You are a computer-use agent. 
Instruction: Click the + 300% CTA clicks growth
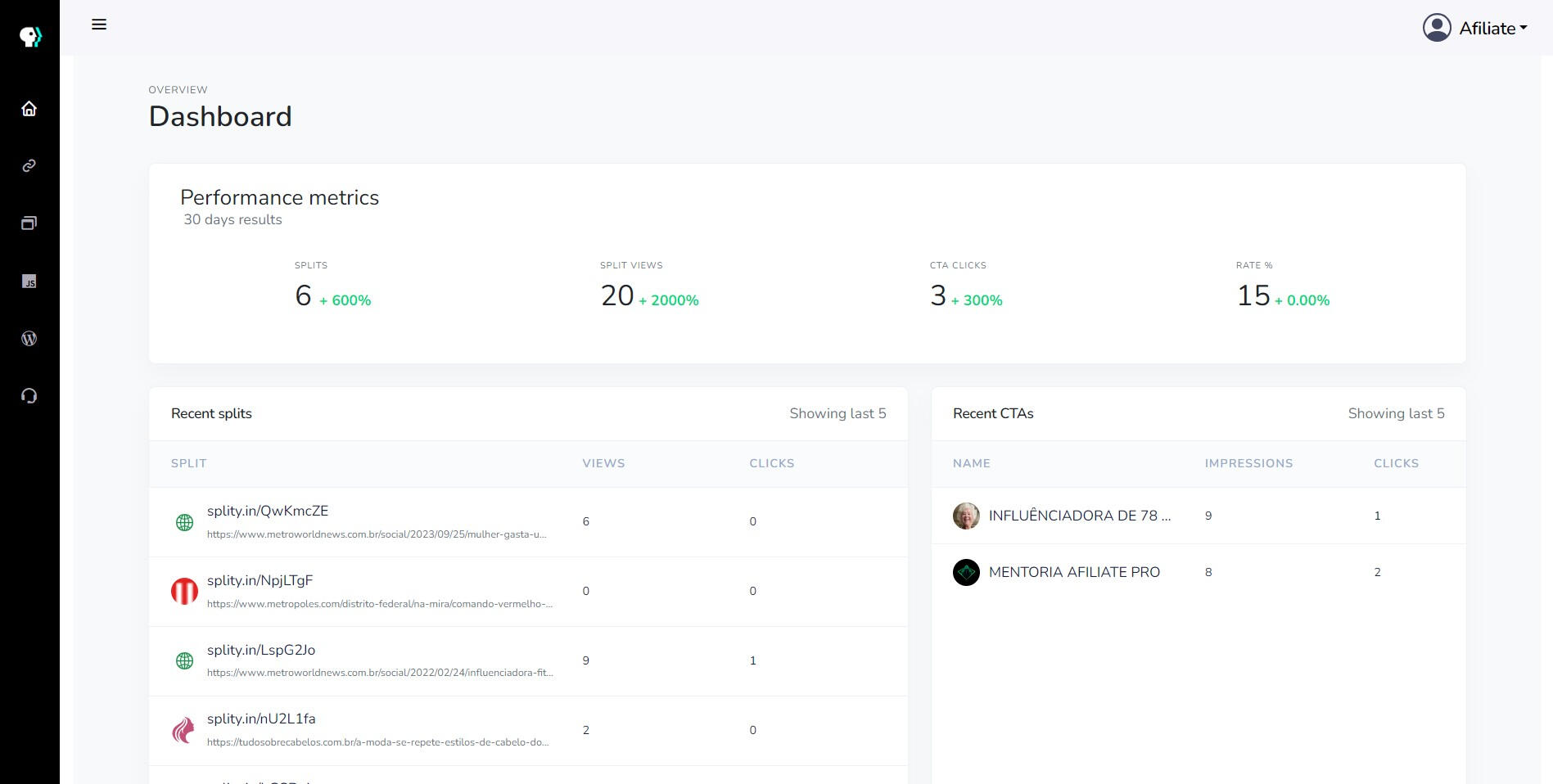977,300
